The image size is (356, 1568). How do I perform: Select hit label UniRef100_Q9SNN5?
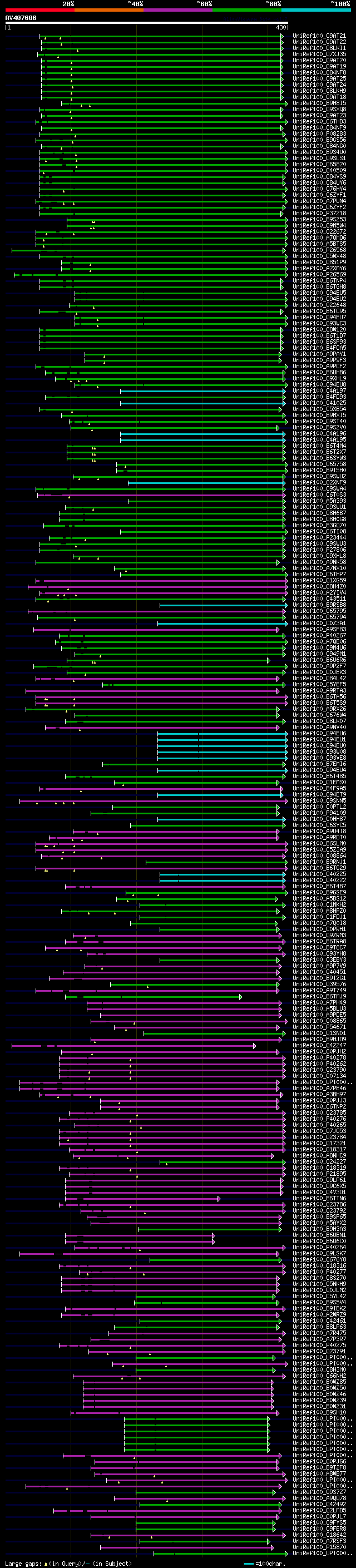tap(319, 801)
